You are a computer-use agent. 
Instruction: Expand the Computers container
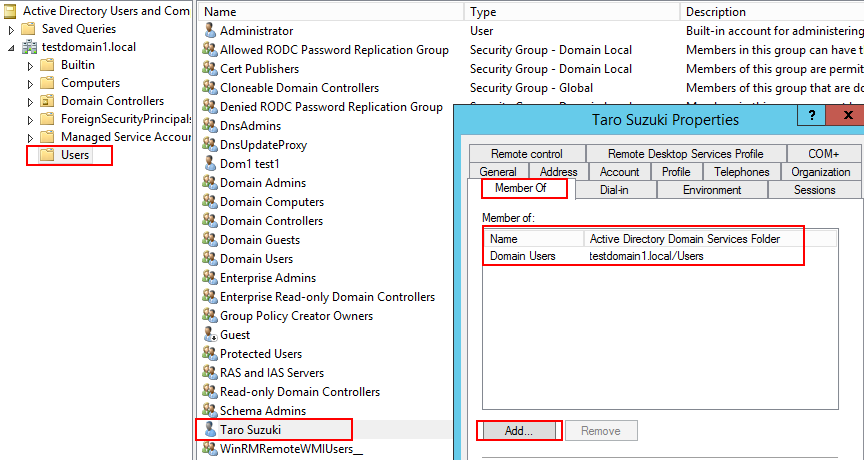pos(31,84)
